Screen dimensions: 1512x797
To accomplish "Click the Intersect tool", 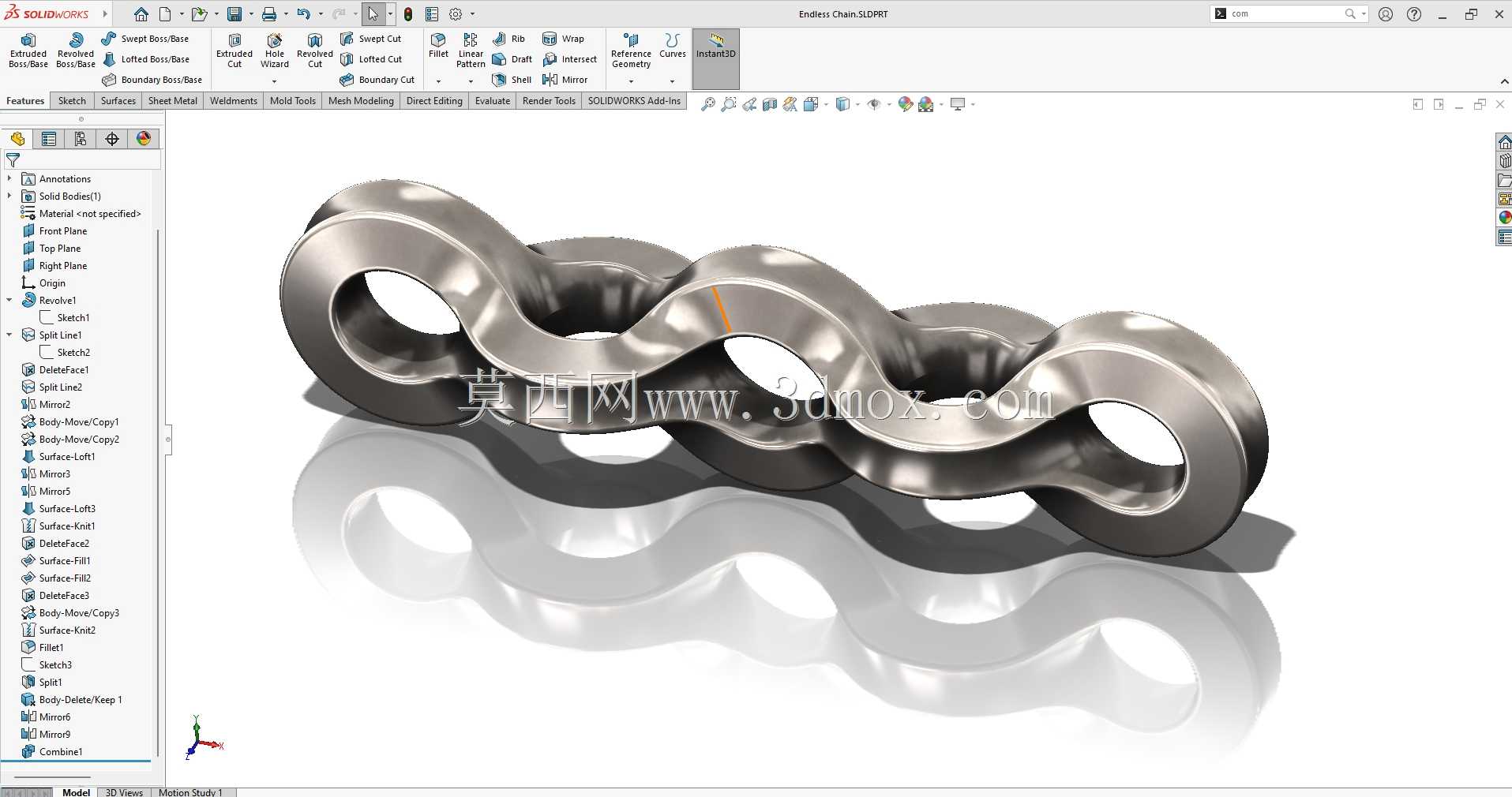I will pyautogui.click(x=570, y=59).
